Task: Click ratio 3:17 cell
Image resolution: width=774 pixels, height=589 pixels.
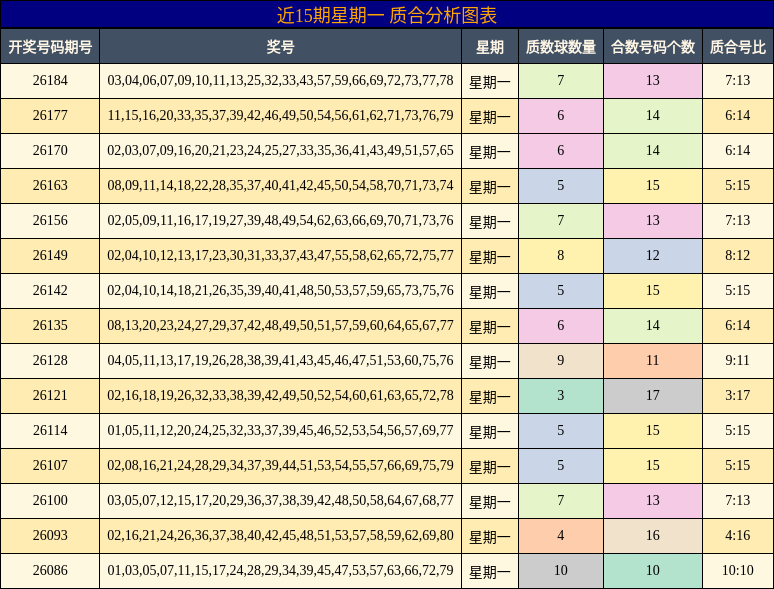Action: [x=737, y=396]
